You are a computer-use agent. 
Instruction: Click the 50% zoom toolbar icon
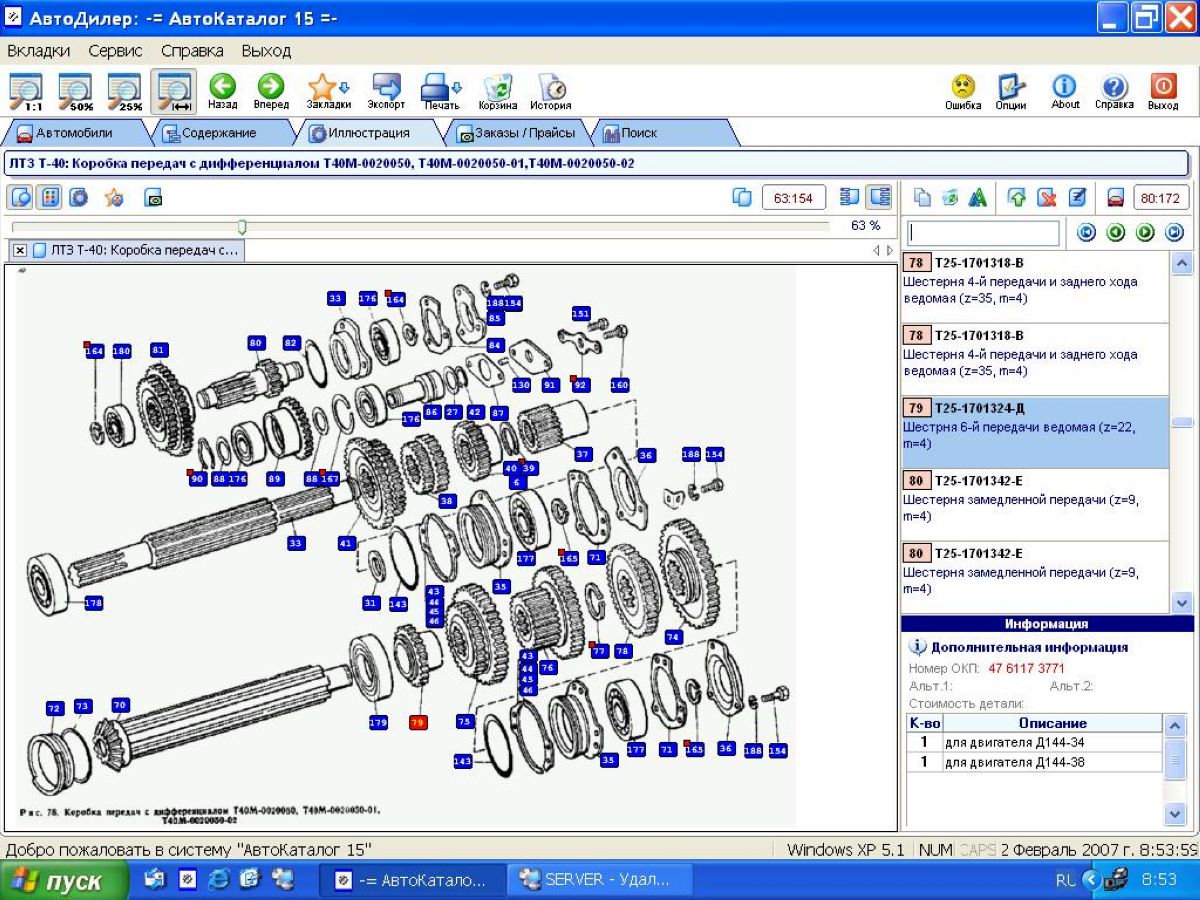tap(76, 91)
